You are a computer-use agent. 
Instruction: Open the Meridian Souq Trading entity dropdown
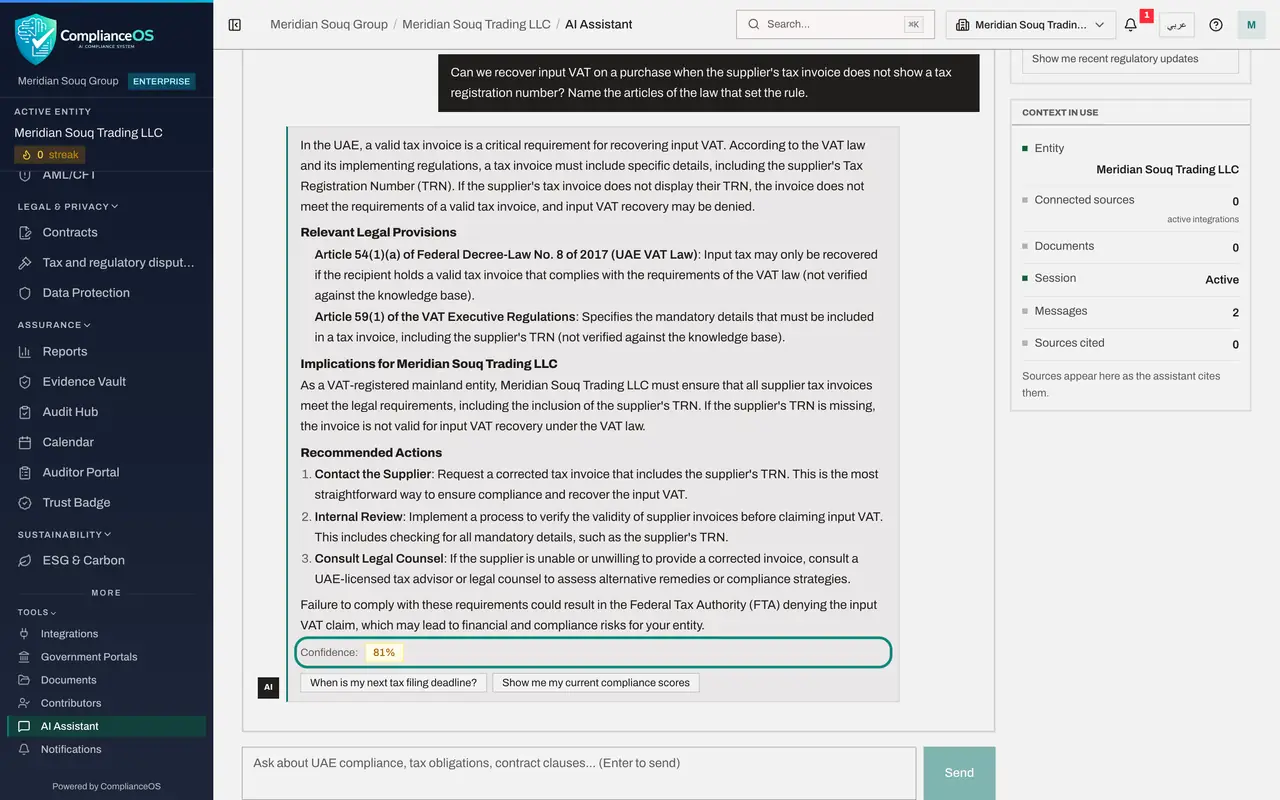[1031, 25]
